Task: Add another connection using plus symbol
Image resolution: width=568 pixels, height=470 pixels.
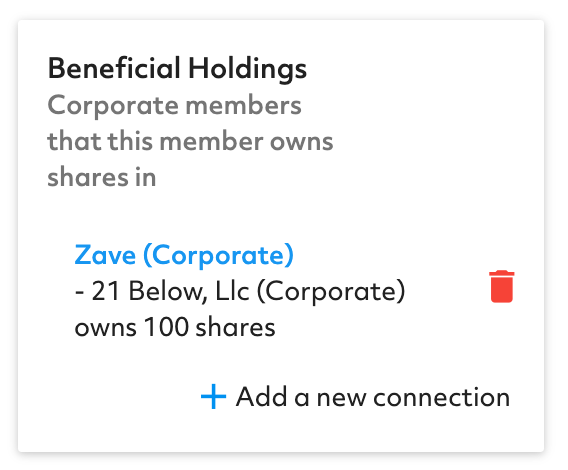Action: 213,396
